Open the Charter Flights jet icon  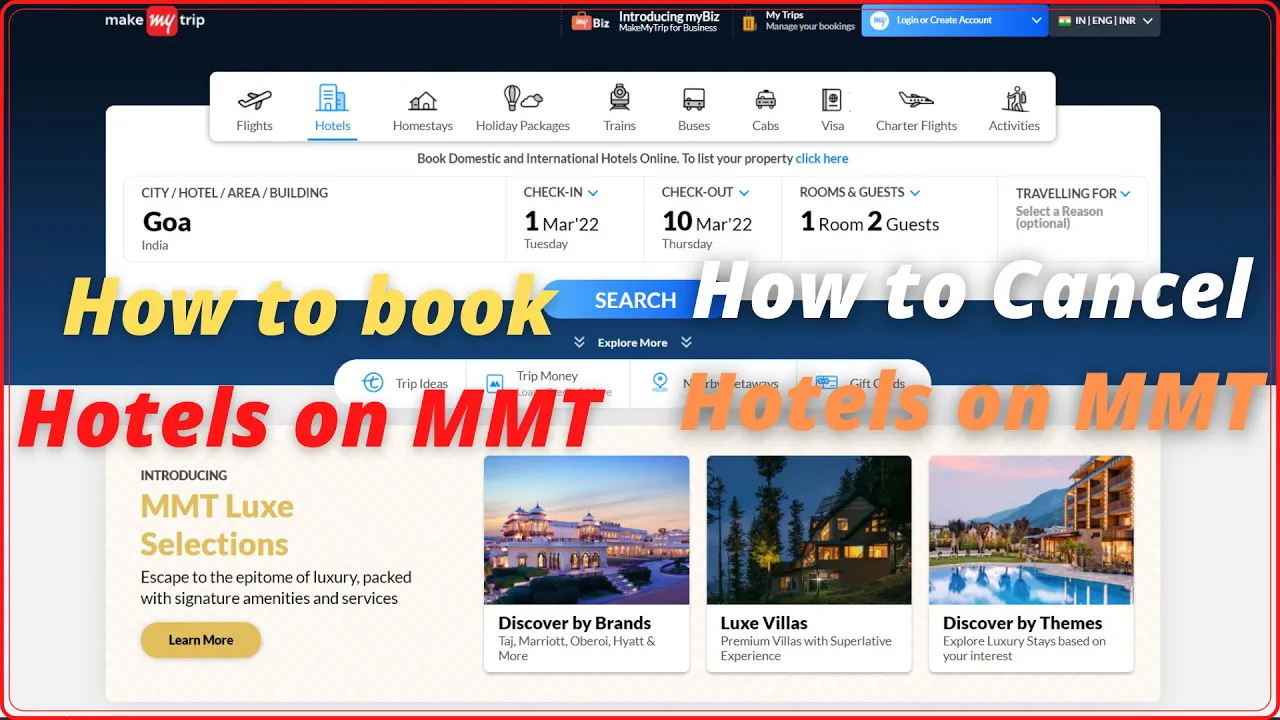click(916, 99)
